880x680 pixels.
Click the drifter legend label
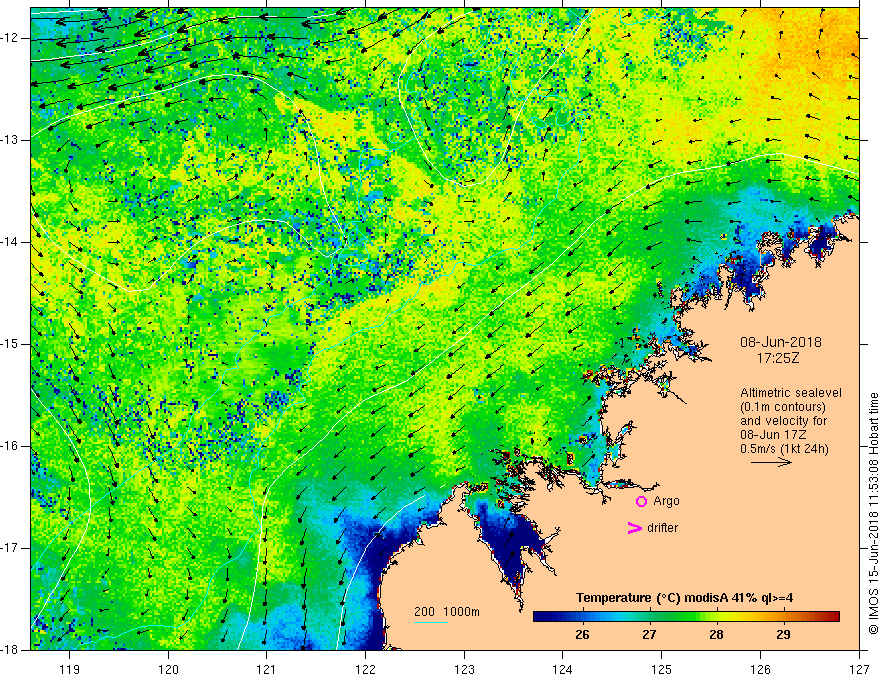(x=662, y=528)
